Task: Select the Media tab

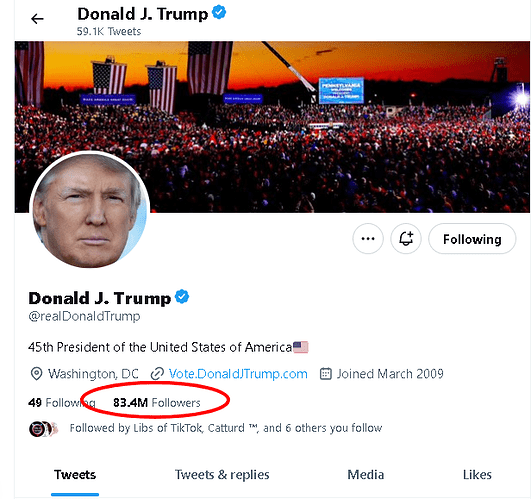Action: 366,475
